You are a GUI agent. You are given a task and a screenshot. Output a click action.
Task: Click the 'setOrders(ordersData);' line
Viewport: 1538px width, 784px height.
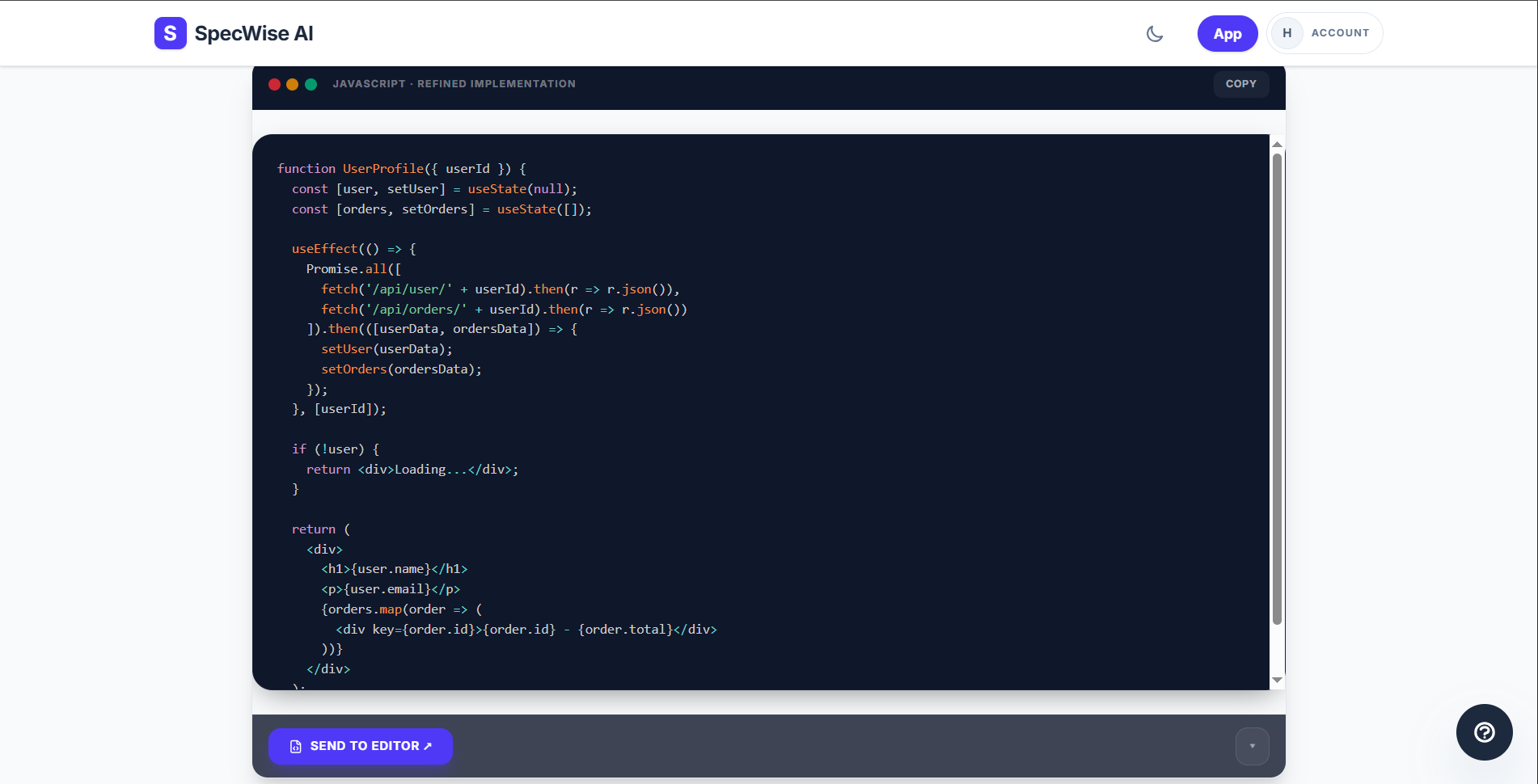[x=401, y=369]
